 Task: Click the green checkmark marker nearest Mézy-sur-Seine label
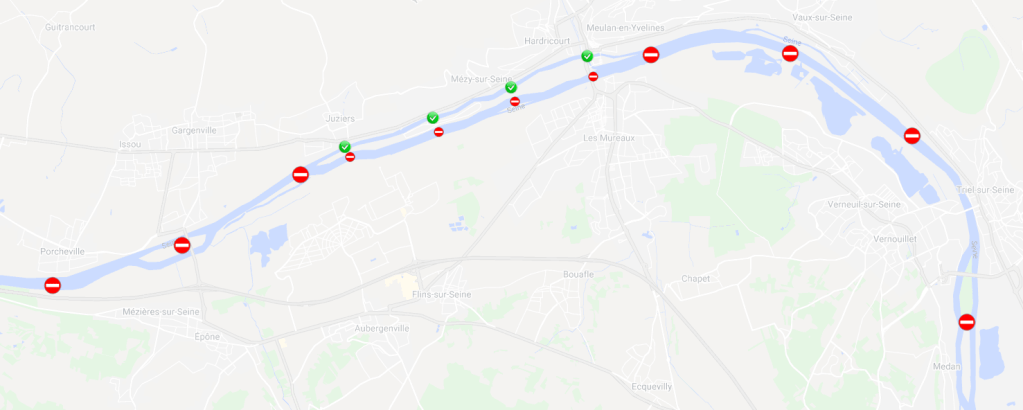coord(511,87)
